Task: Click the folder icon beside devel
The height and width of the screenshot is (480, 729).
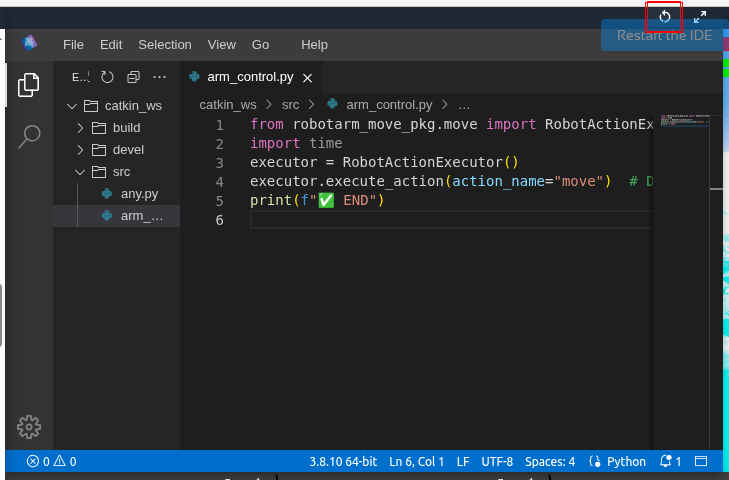Action: point(99,150)
